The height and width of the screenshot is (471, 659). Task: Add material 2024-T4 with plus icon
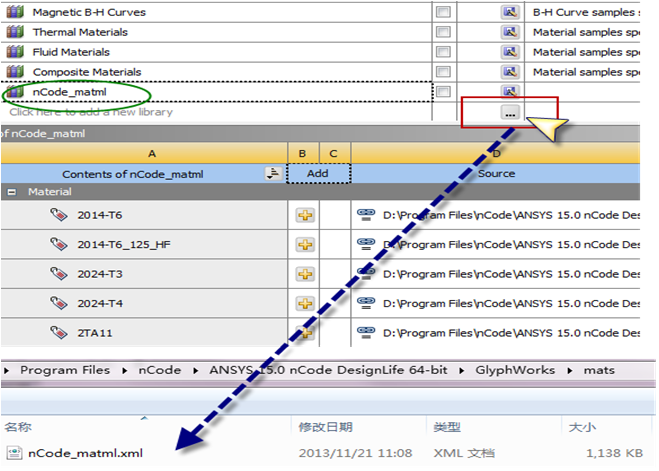(x=305, y=303)
